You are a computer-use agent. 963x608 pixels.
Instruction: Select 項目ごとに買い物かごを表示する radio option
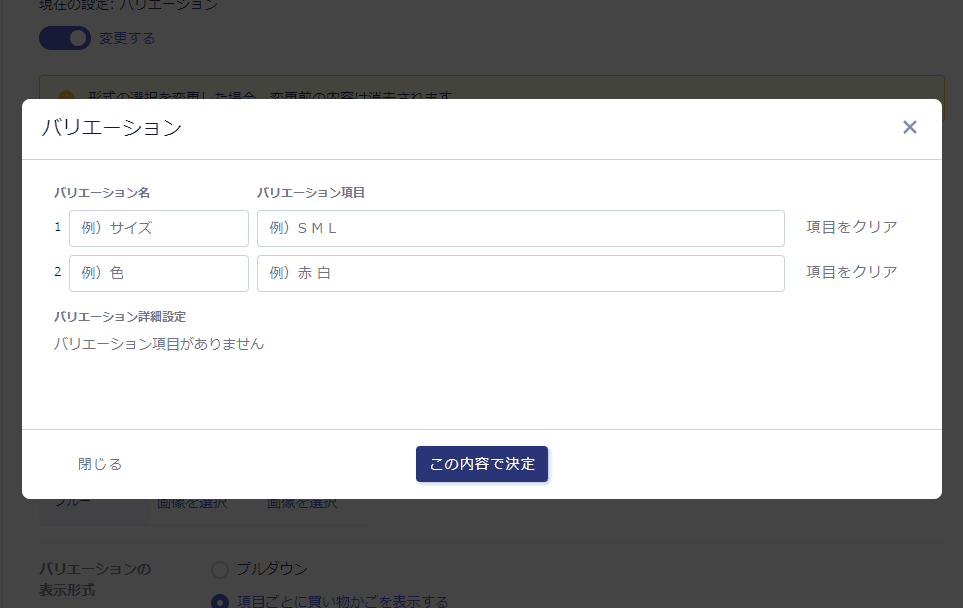(x=220, y=602)
